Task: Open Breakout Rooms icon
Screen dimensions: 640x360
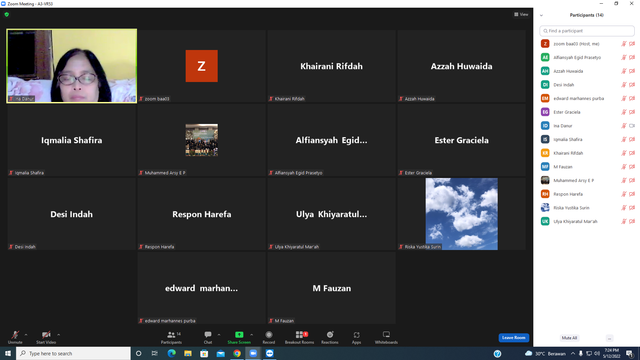Action: (300, 335)
